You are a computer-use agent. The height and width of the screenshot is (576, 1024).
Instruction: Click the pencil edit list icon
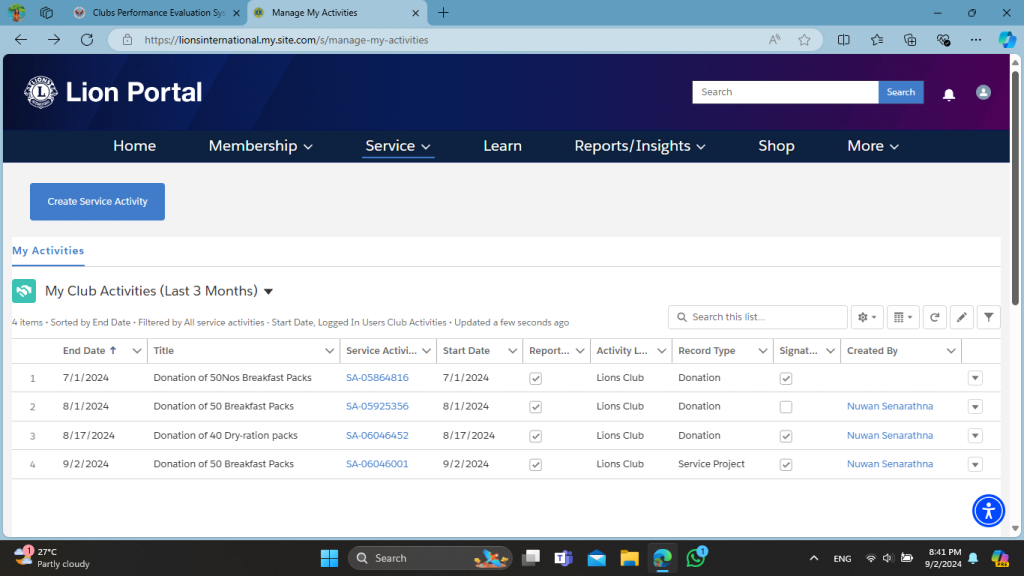(962, 317)
